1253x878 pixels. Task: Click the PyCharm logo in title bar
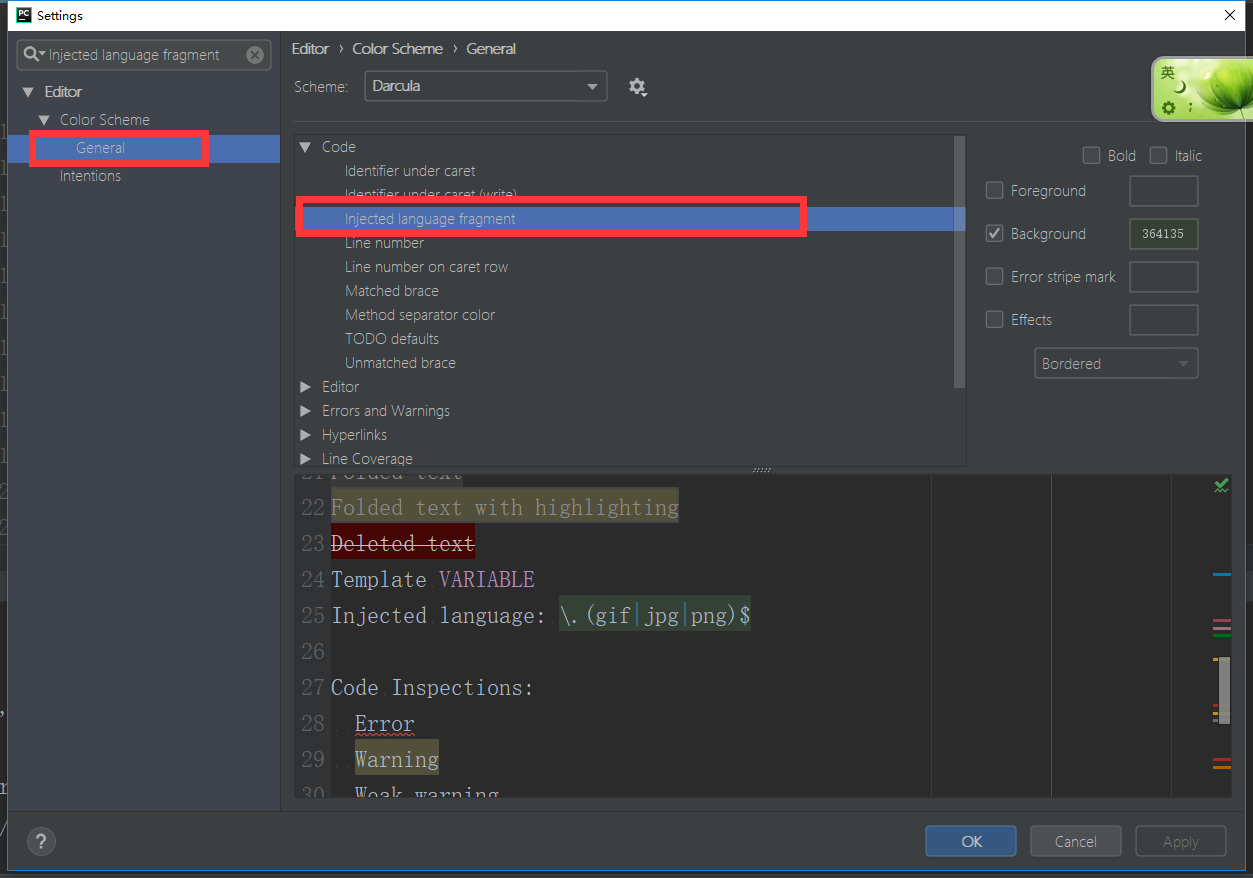[23, 15]
